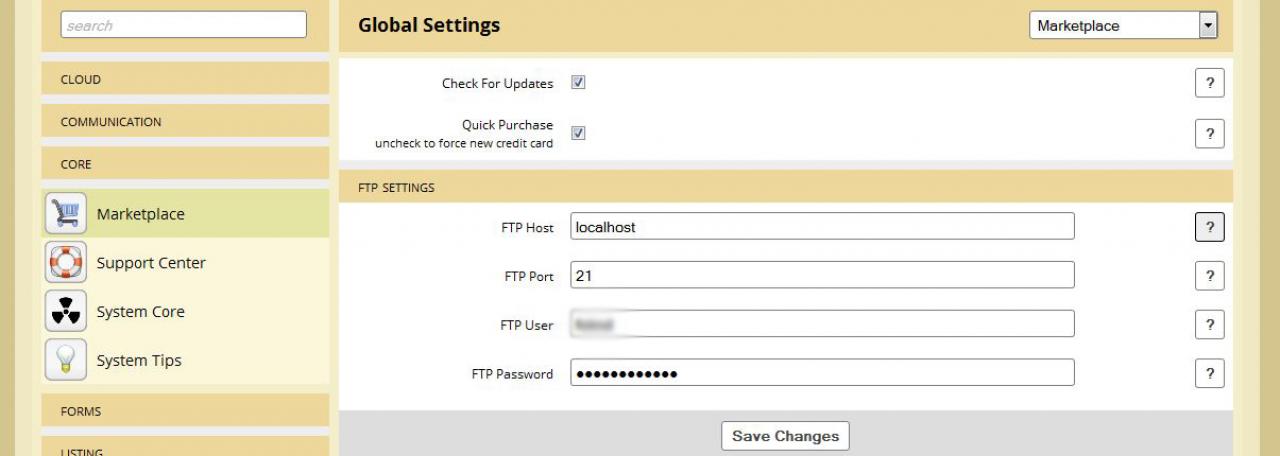Click into the FTP Port field
The width and height of the screenshot is (1280, 456).
822,275
